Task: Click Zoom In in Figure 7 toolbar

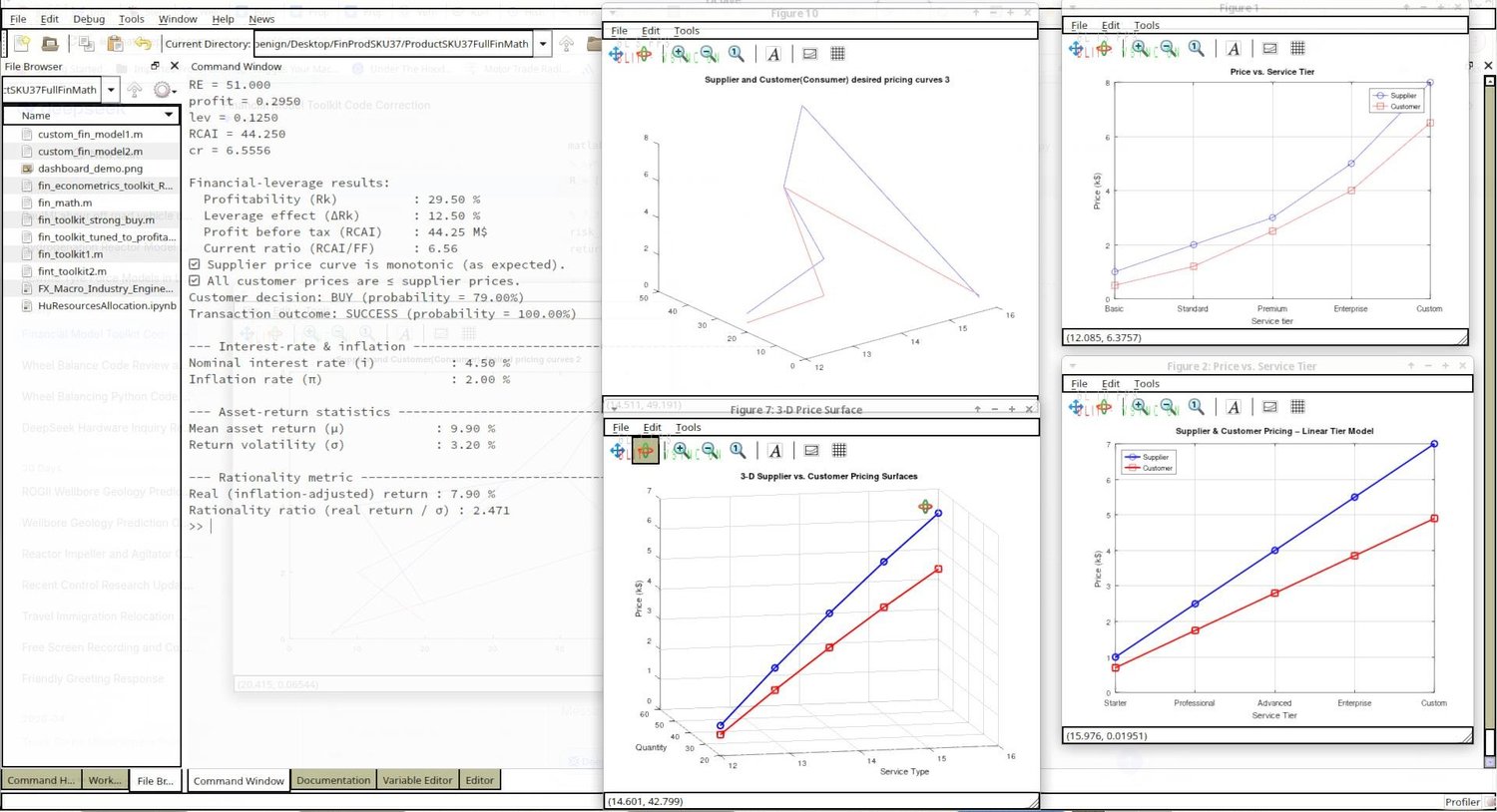Action: pyautogui.click(x=682, y=451)
